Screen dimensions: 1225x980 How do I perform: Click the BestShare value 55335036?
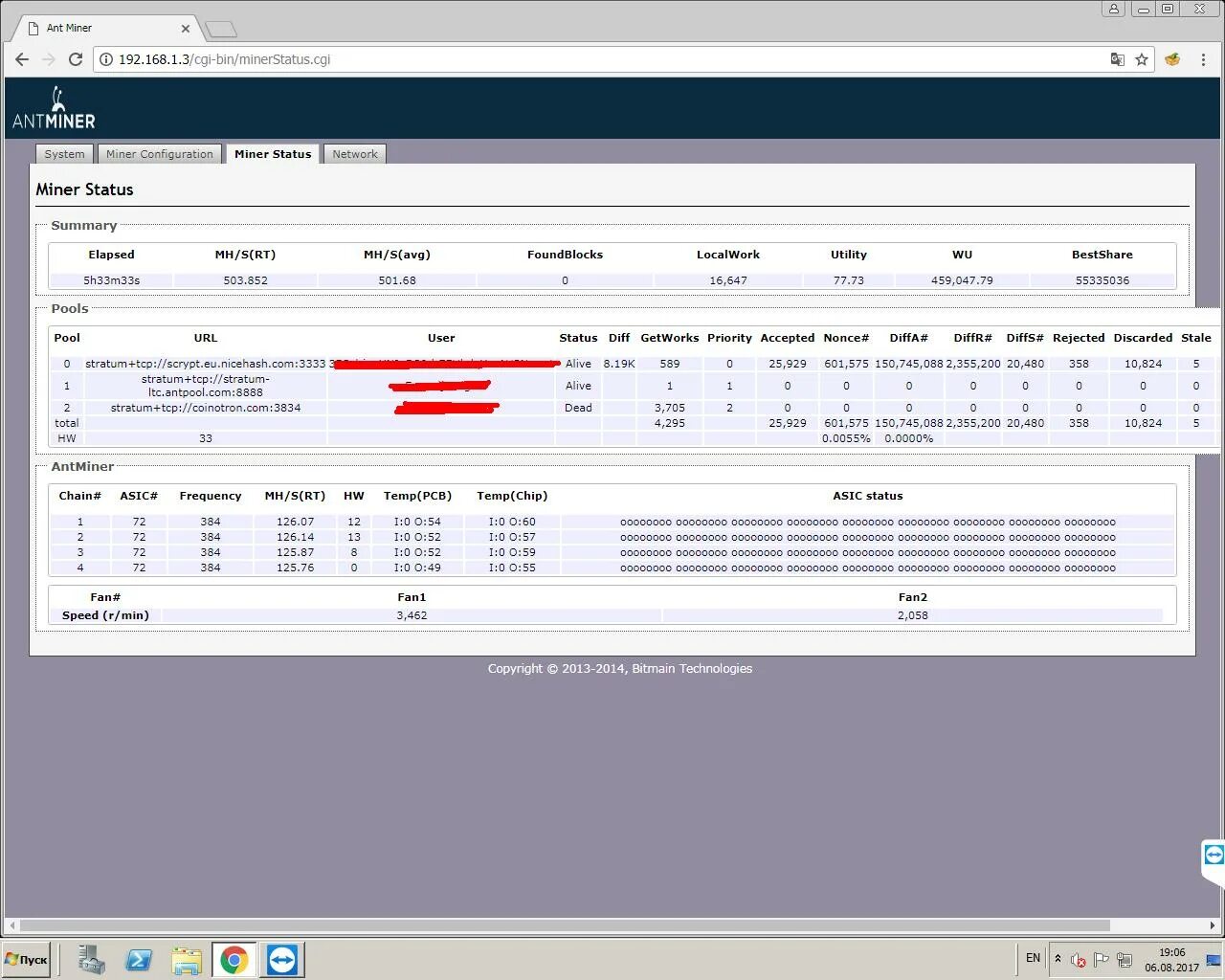click(x=1102, y=280)
